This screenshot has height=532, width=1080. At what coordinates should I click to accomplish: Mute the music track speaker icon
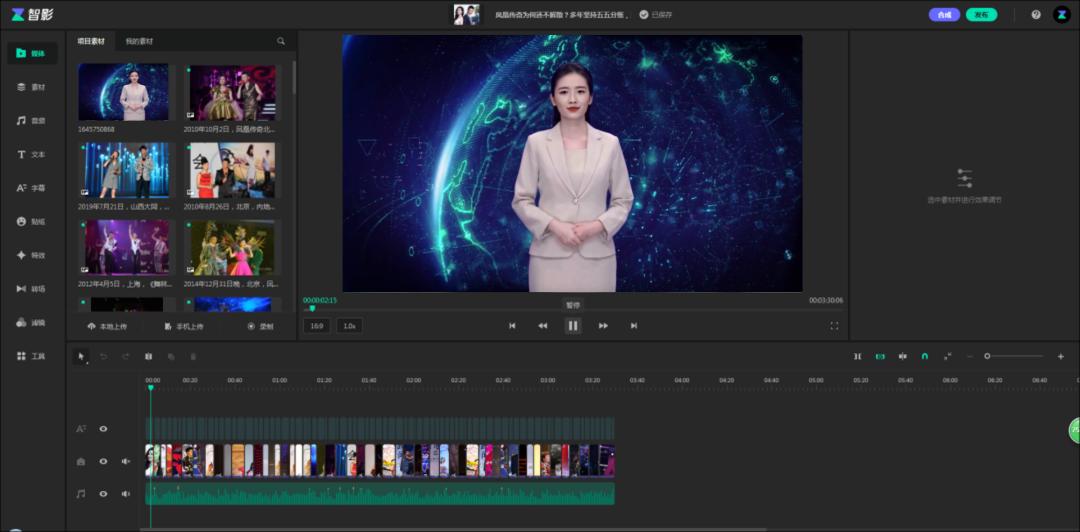[x=126, y=494]
